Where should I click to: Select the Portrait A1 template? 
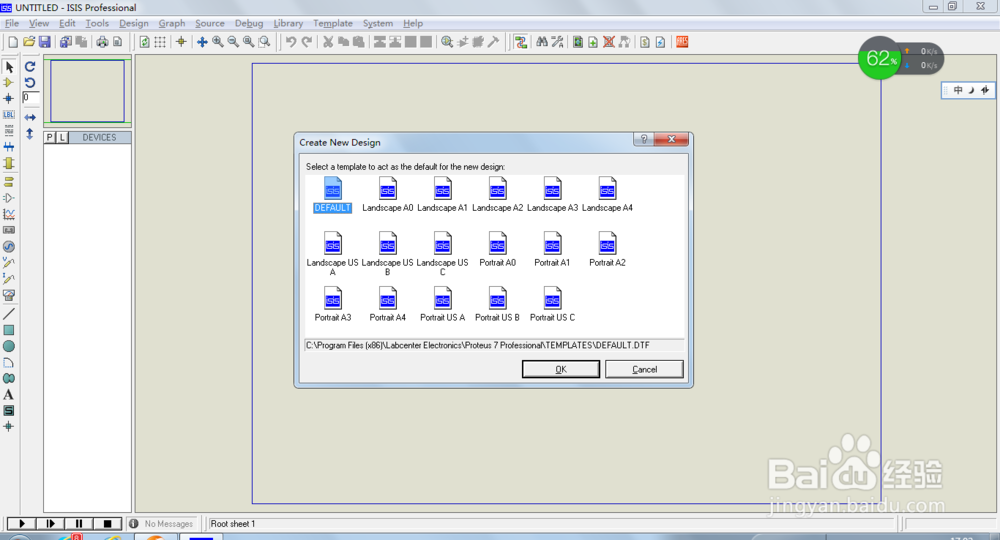tap(552, 250)
